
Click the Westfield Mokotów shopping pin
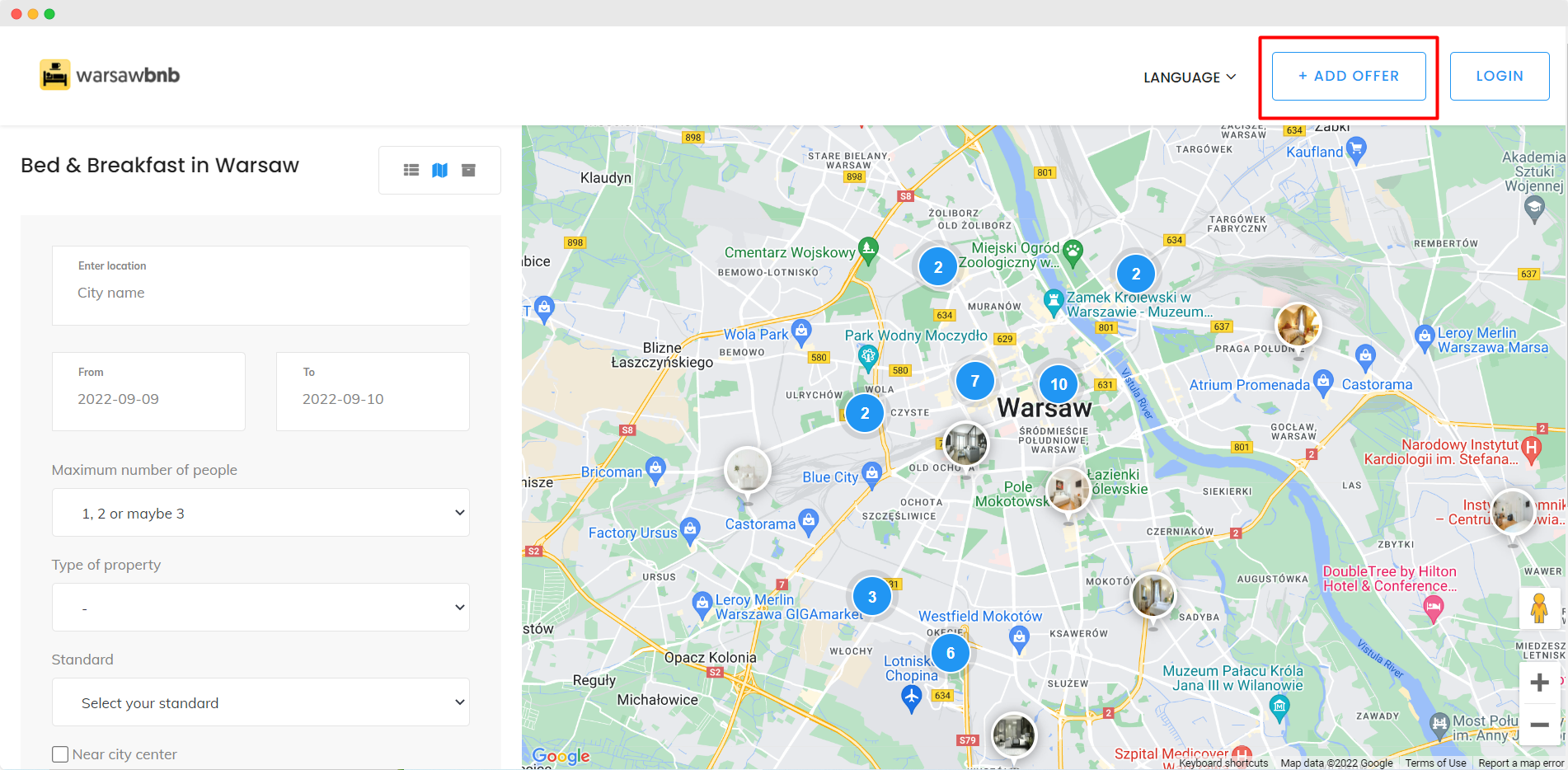pyautogui.click(x=1020, y=639)
